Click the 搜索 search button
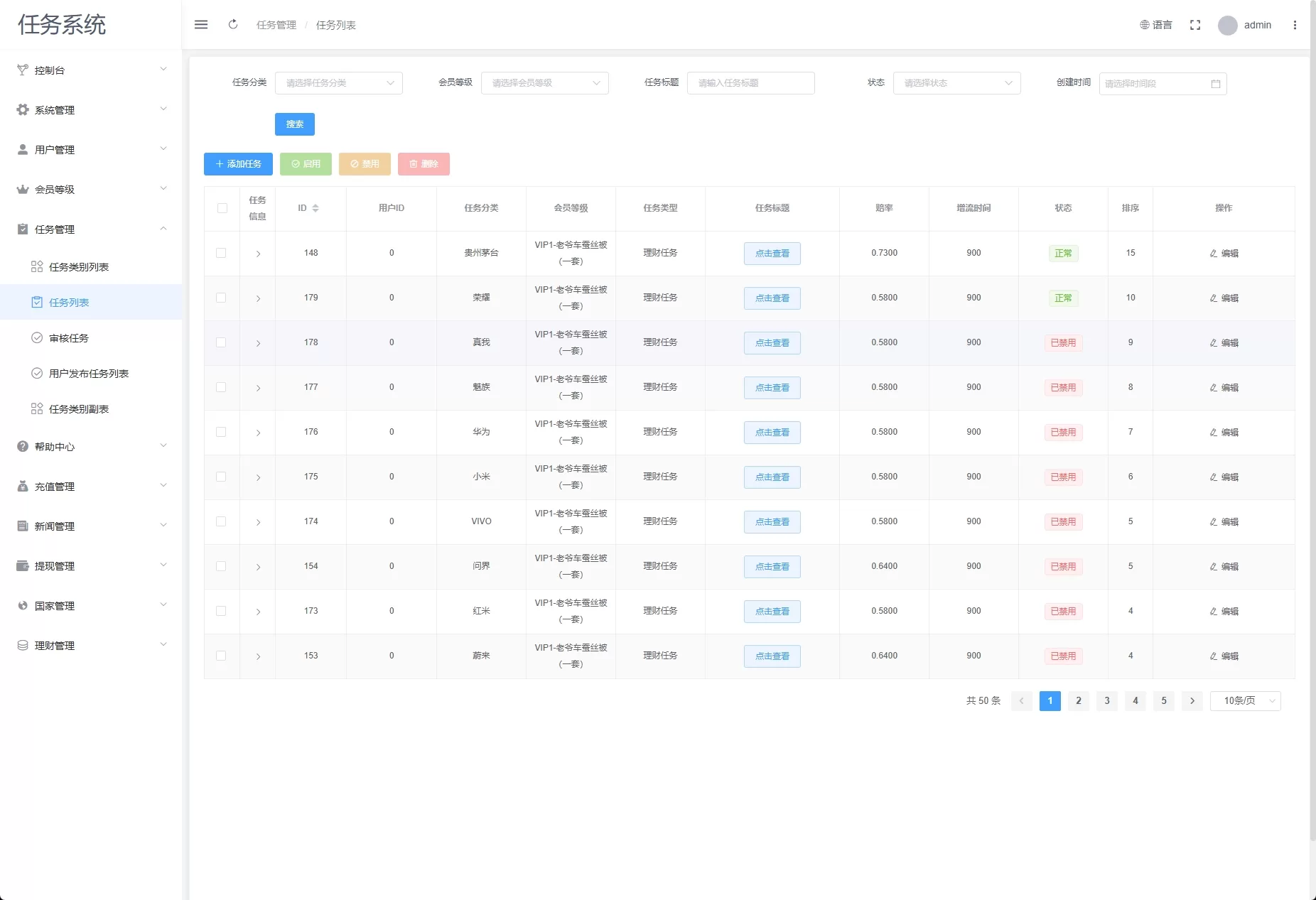The height and width of the screenshot is (900, 1316). (294, 124)
